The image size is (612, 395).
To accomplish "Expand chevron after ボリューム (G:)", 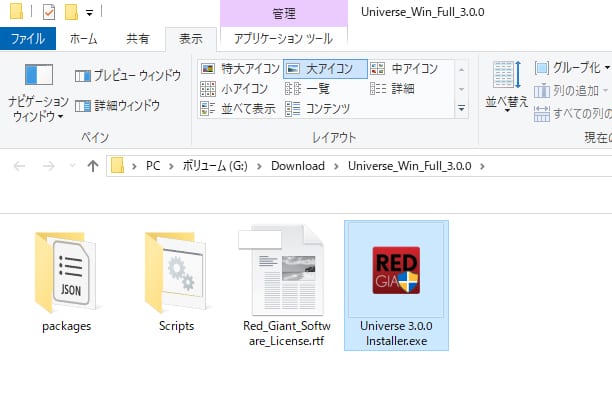I will (x=259, y=166).
